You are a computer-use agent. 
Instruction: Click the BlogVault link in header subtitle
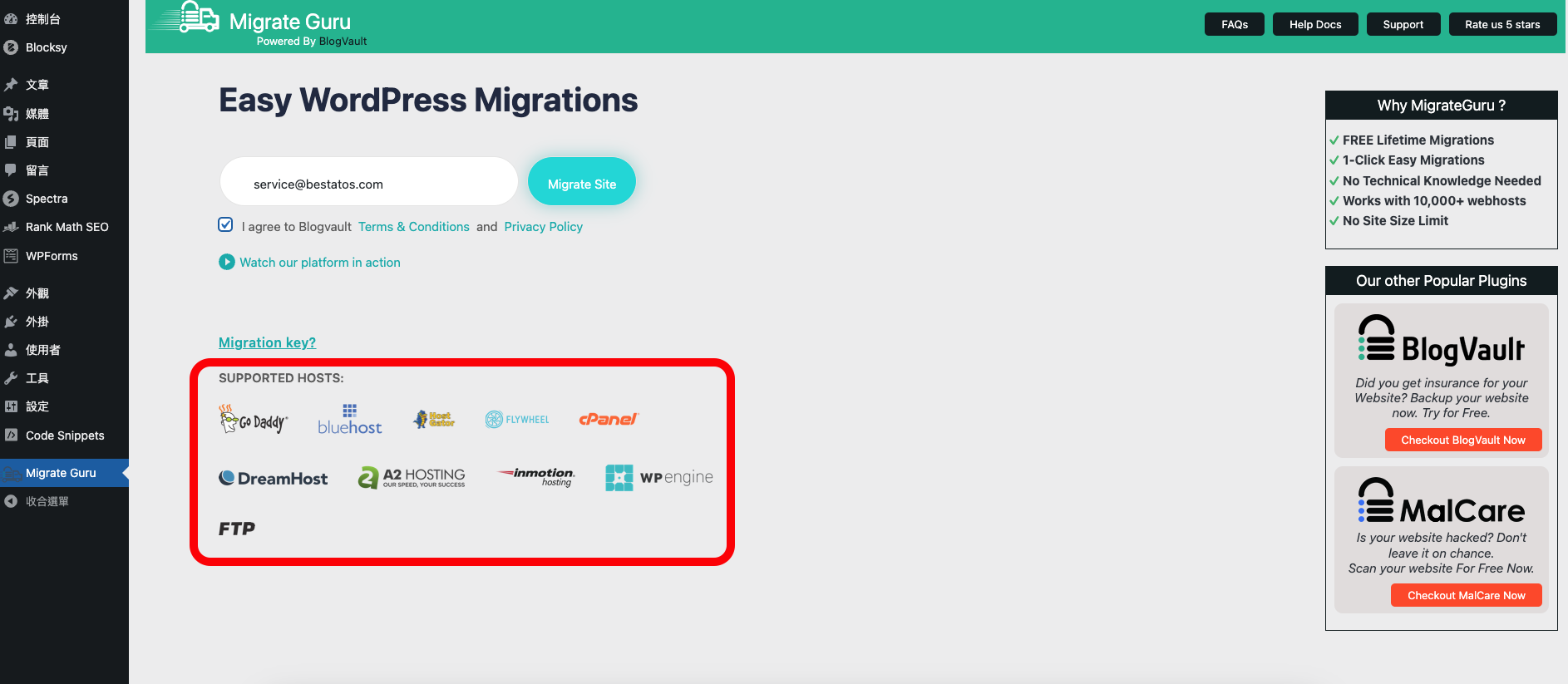click(343, 42)
